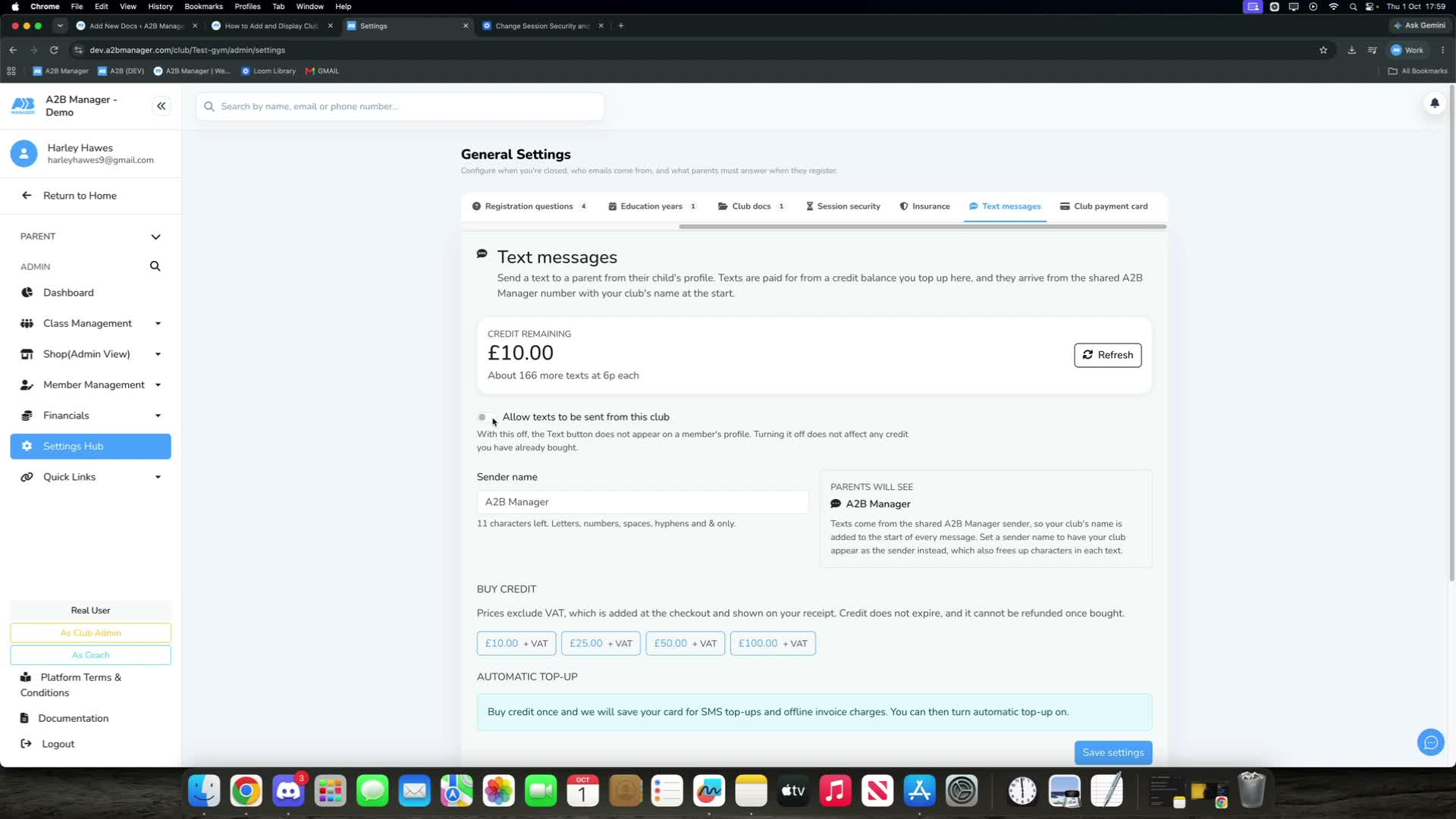This screenshot has width=1456, height=819.
Task: Expand the Financials submenu arrow
Action: point(158,416)
